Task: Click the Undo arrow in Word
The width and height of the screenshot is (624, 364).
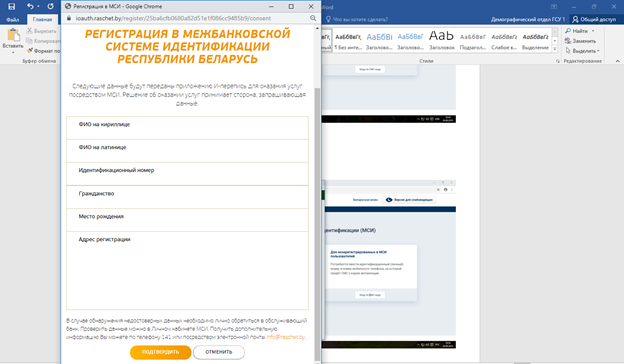Action: (30, 6)
